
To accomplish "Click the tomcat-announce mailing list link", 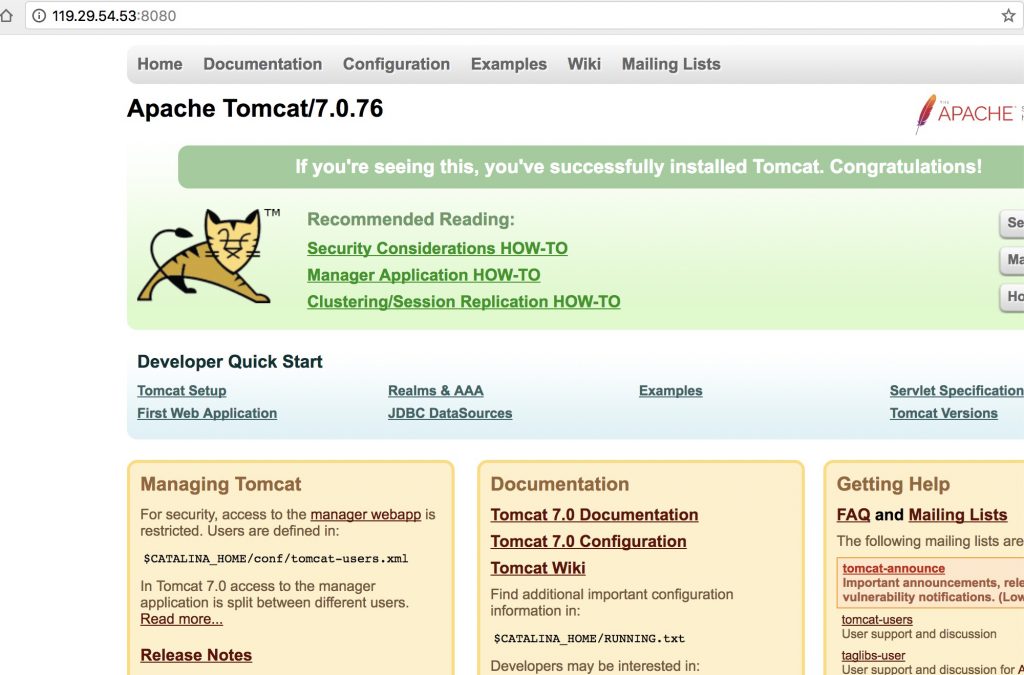I will pos(893,568).
